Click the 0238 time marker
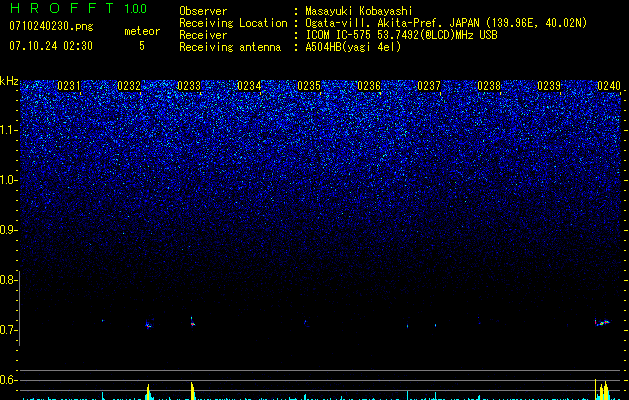Screen dimensions: 629x400 [x=489, y=86]
